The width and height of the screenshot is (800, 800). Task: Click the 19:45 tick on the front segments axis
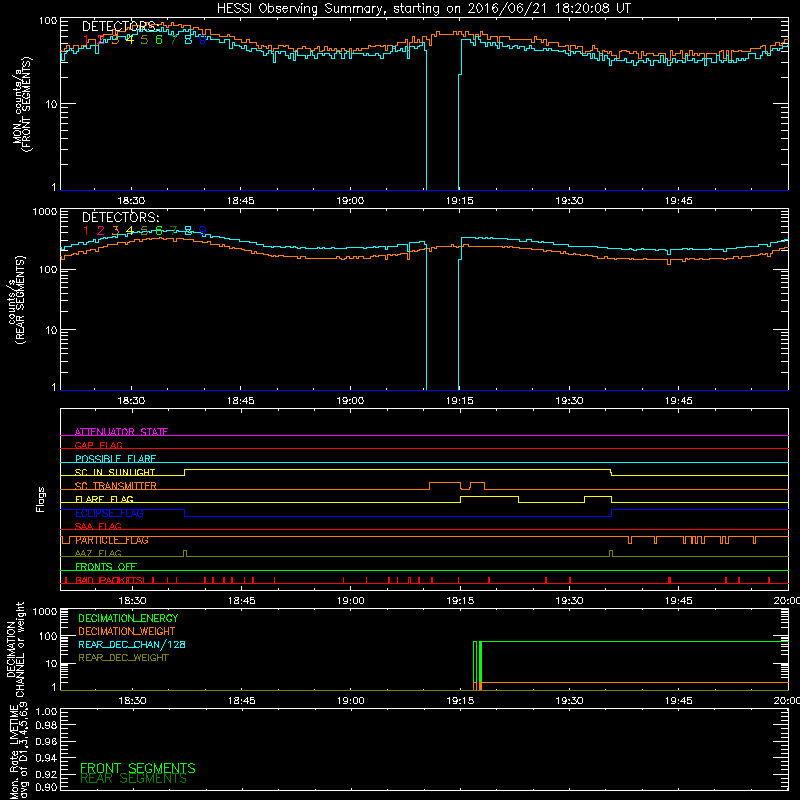tap(679, 201)
